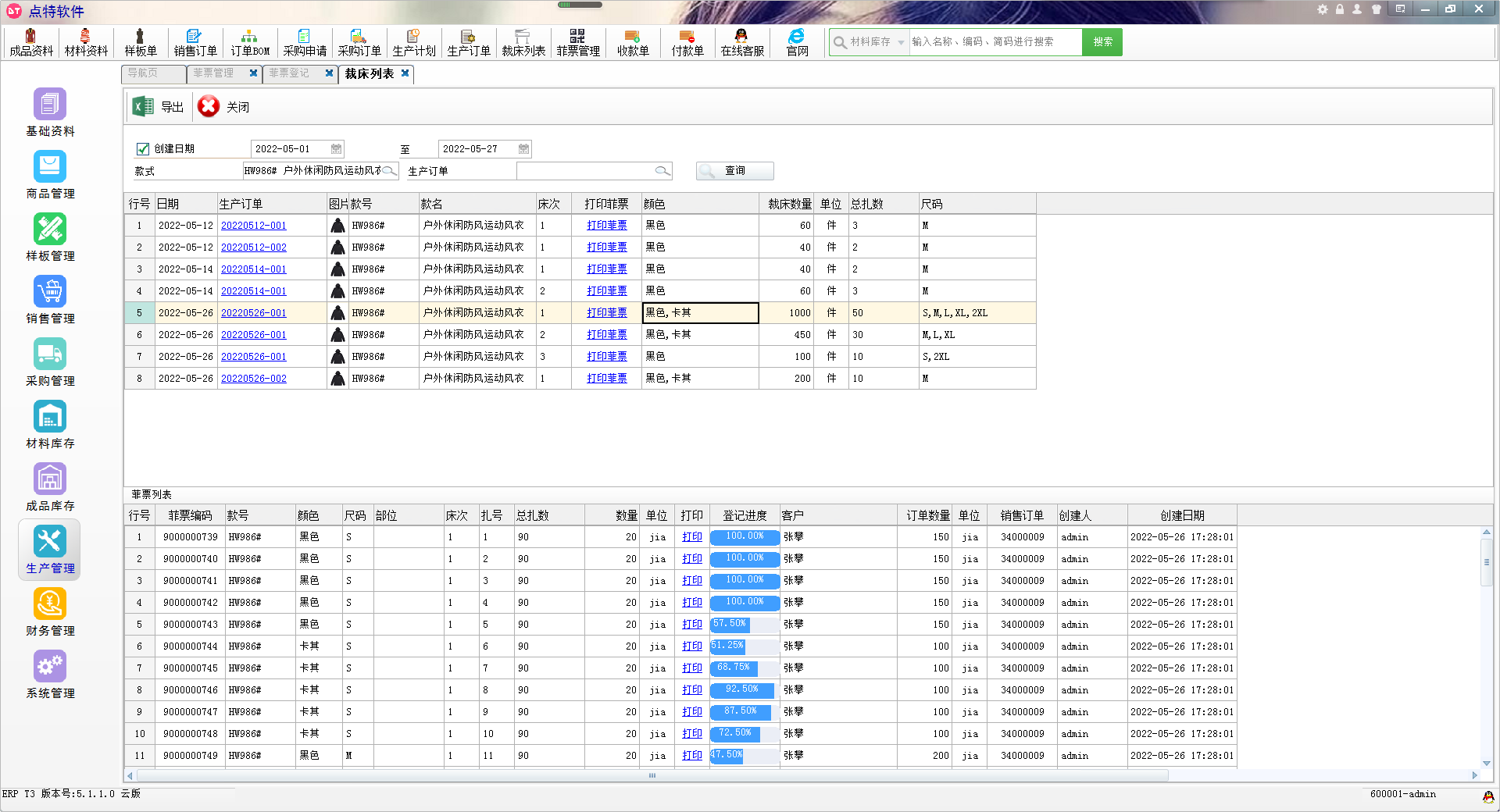Open the 菲票管理 QR code toolbar icon
The image size is (1500, 812).
coord(577,37)
